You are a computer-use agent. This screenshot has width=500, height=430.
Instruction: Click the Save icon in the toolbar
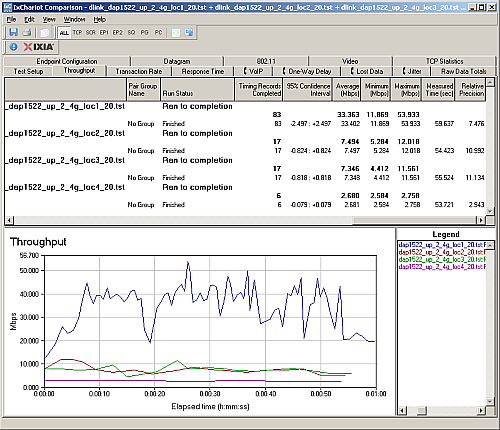pos(14,32)
